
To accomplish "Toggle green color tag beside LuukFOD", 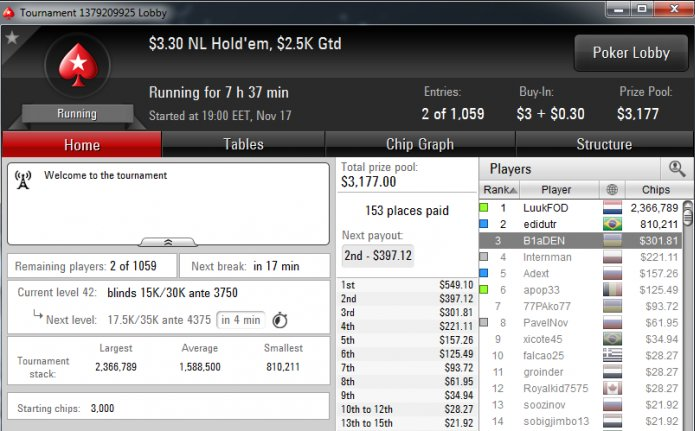I will pos(484,208).
